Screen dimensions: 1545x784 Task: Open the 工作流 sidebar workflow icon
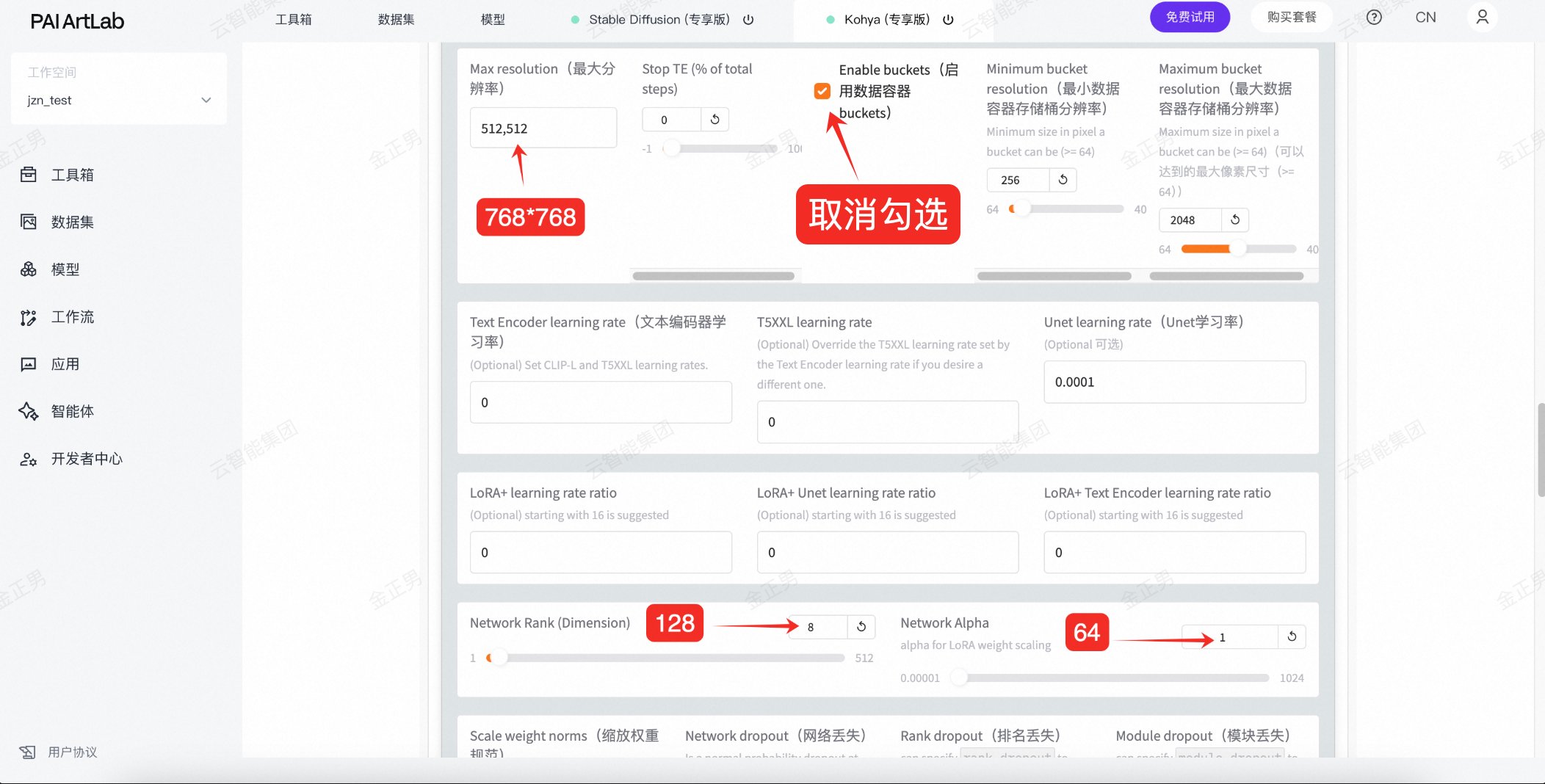coord(29,317)
